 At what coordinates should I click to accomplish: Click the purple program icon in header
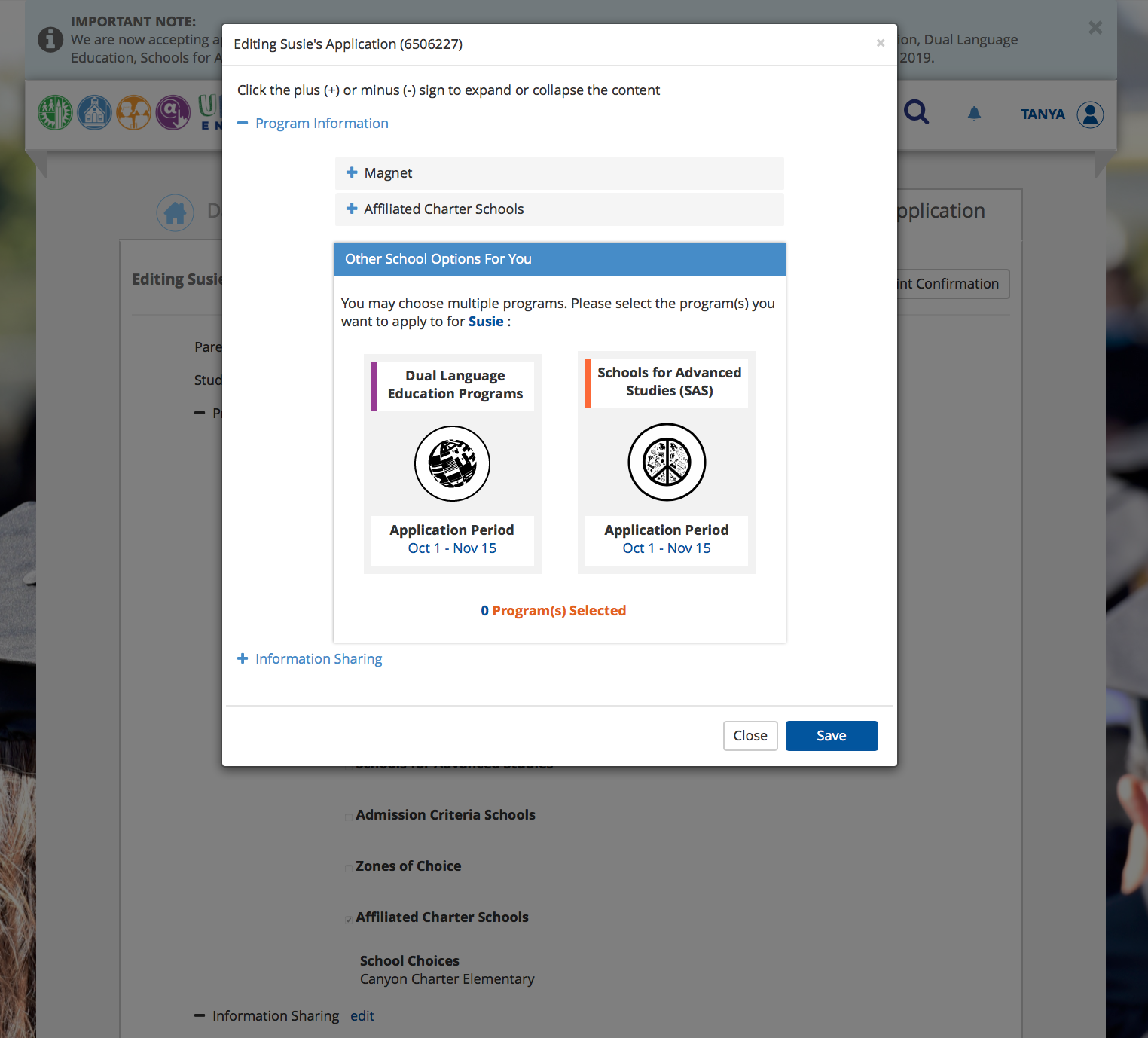tap(173, 113)
